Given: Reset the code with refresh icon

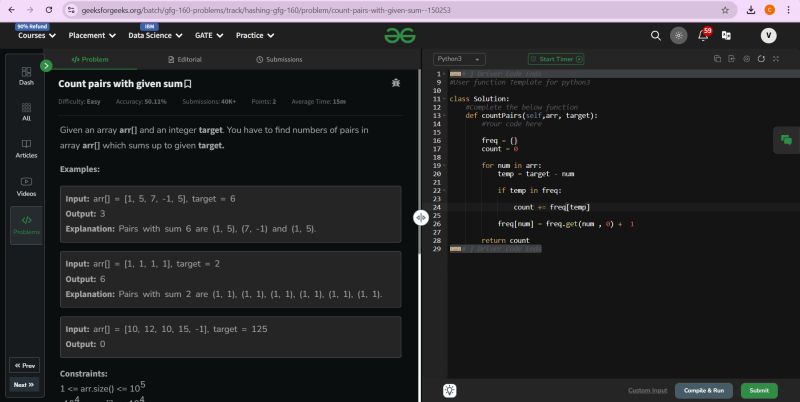Looking at the screenshot, I should pyautogui.click(x=761, y=59).
